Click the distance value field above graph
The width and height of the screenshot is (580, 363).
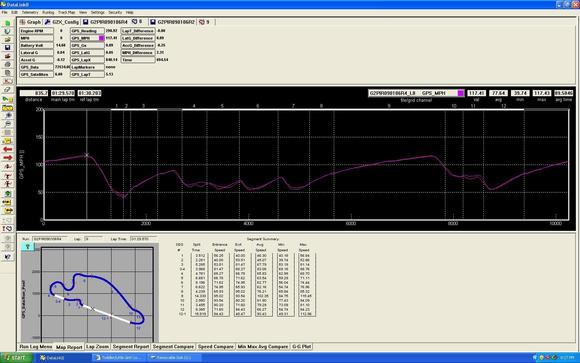pyautogui.click(x=34, y=93)
